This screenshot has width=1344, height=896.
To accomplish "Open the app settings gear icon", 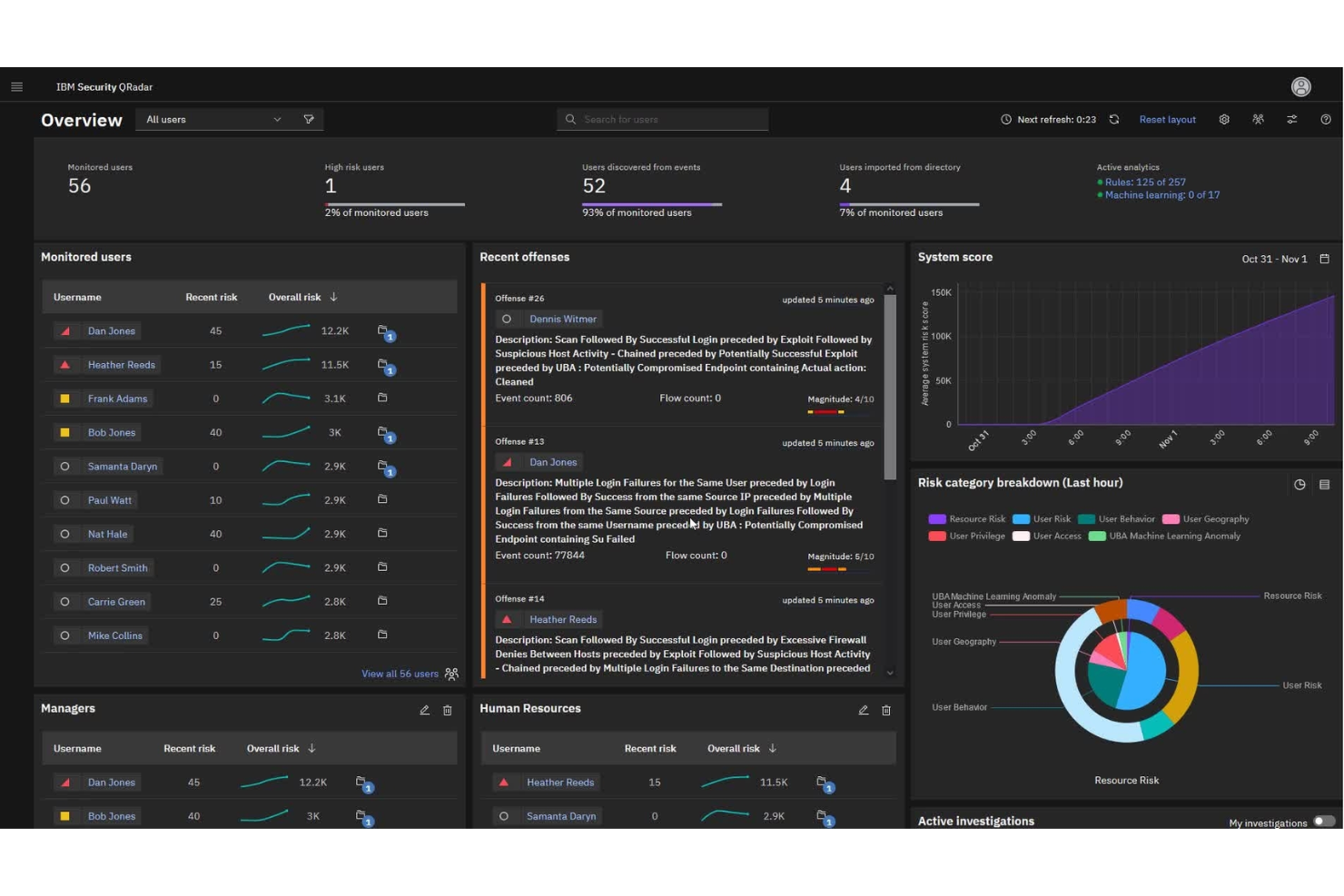I will tap(1223, 119).
